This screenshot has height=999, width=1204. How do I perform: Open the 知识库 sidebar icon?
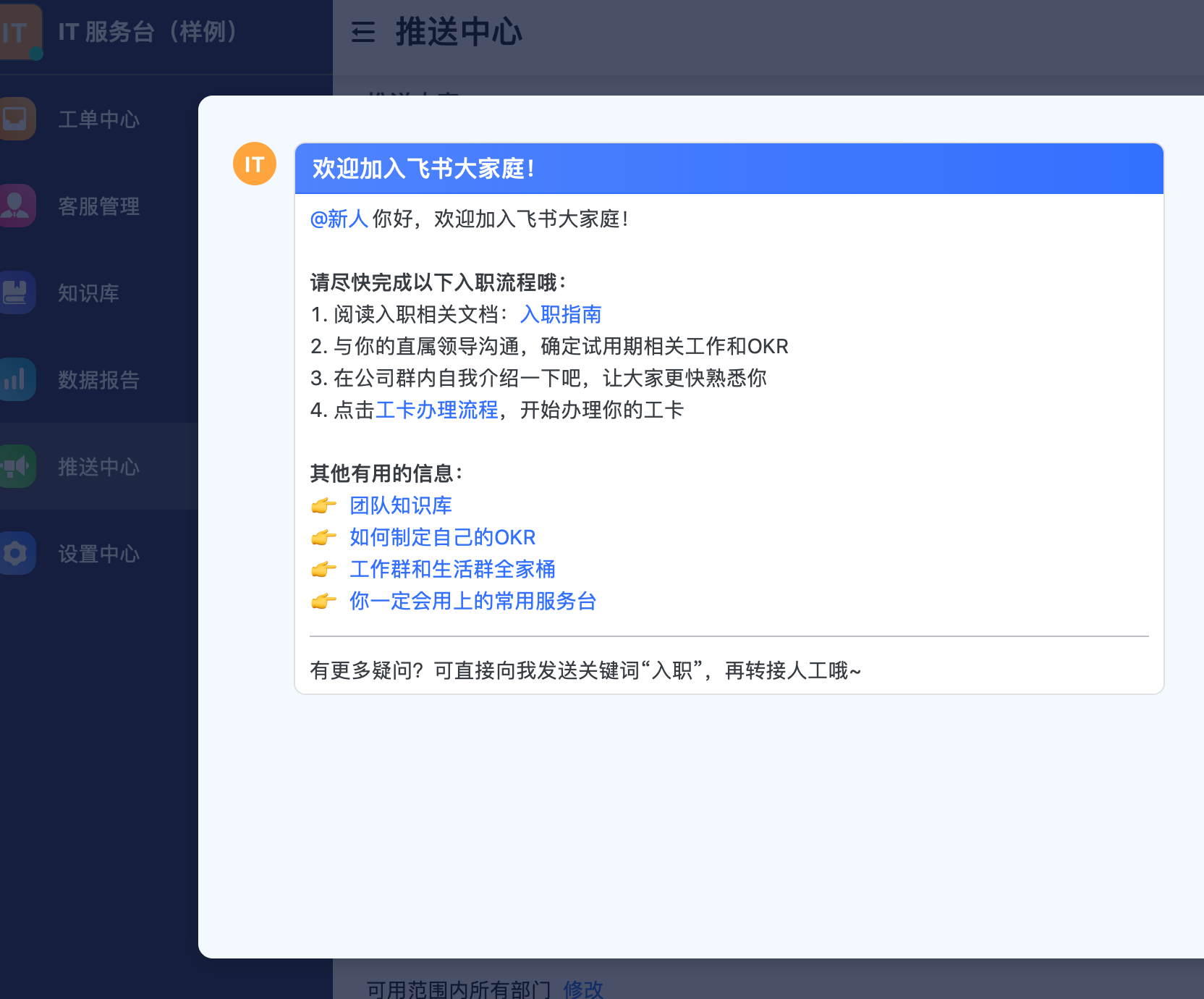[x=17, y=292]
